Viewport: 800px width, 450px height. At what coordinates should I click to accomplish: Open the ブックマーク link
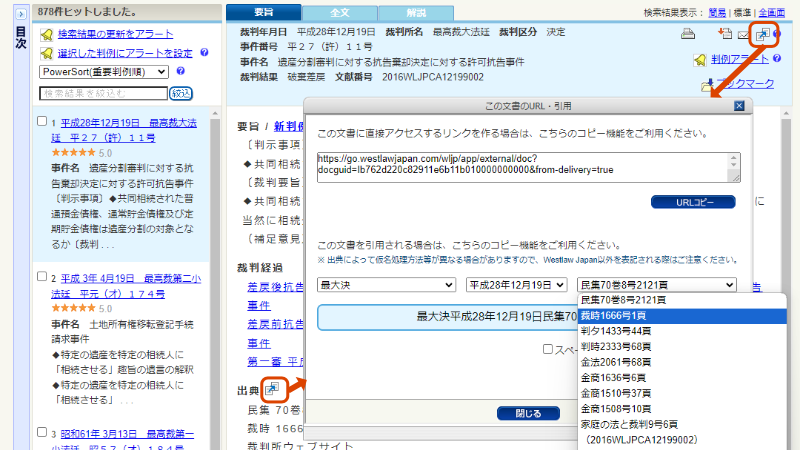(745, 84)
